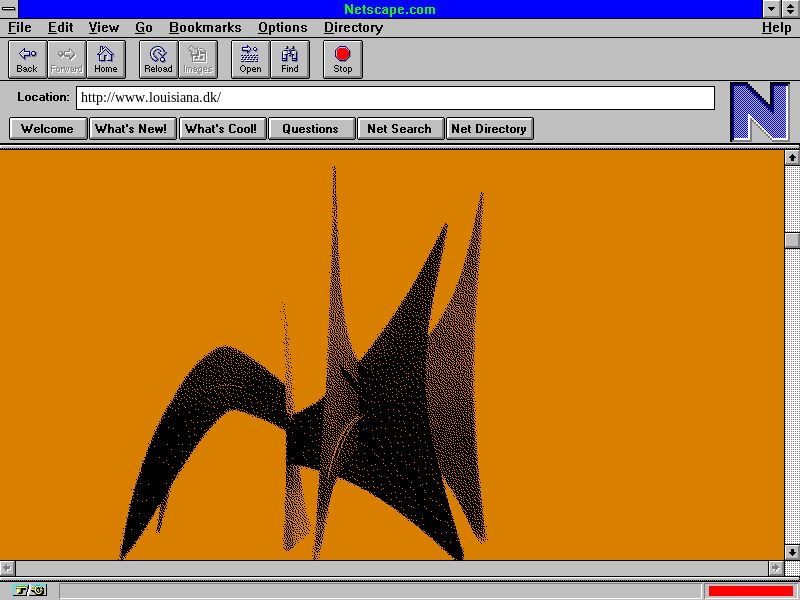The height and width of the screenshot is (600, 800).
Task: Click the Net Search button
Action: coord(401,129)
